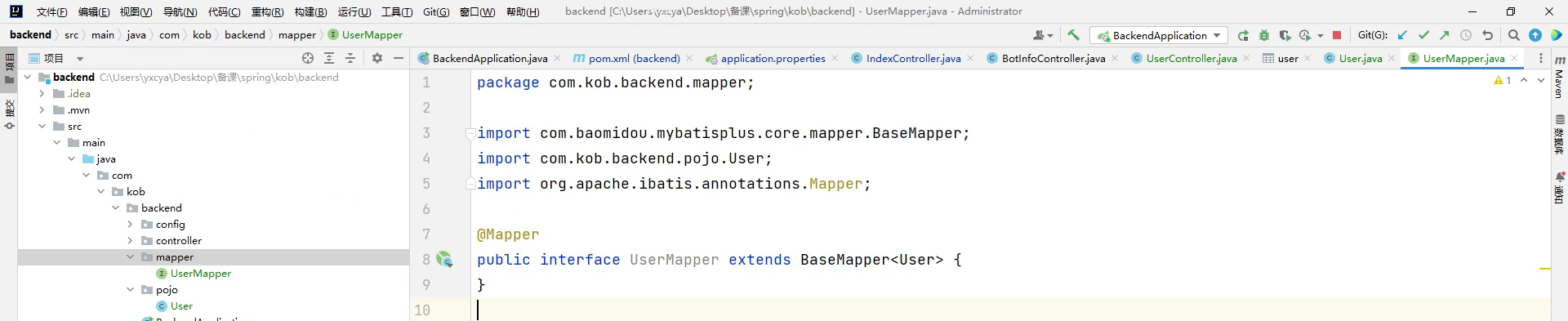
Task: Select UserMapper in the project tree
Action: [x=201, y=273]
